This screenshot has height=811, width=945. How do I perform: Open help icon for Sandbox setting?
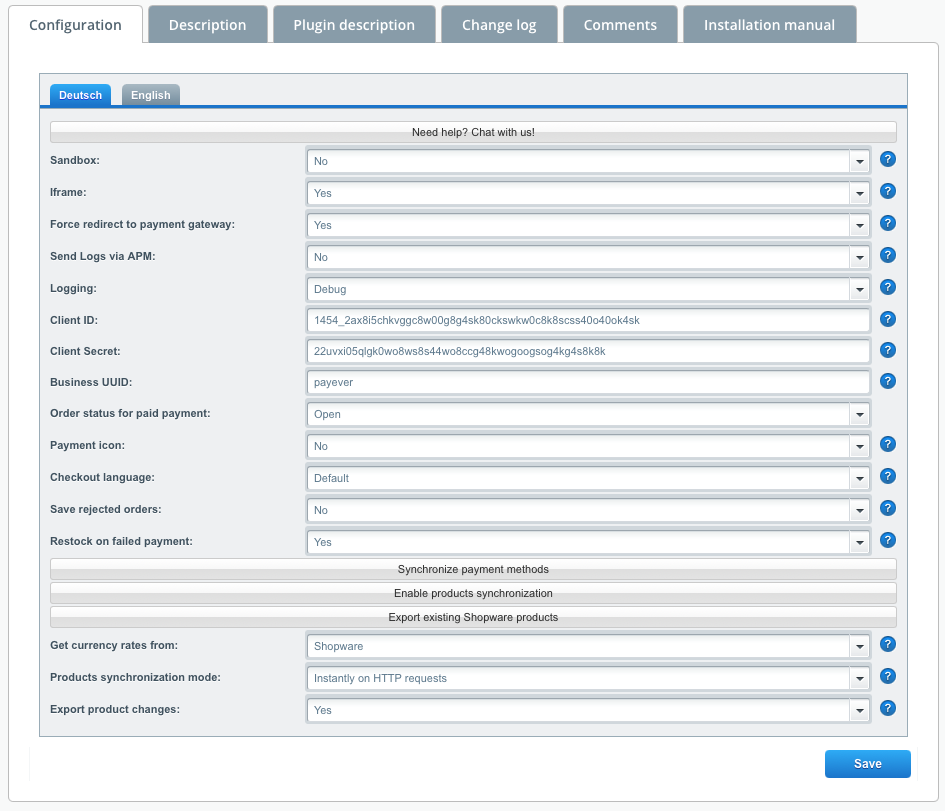point(887,159)
